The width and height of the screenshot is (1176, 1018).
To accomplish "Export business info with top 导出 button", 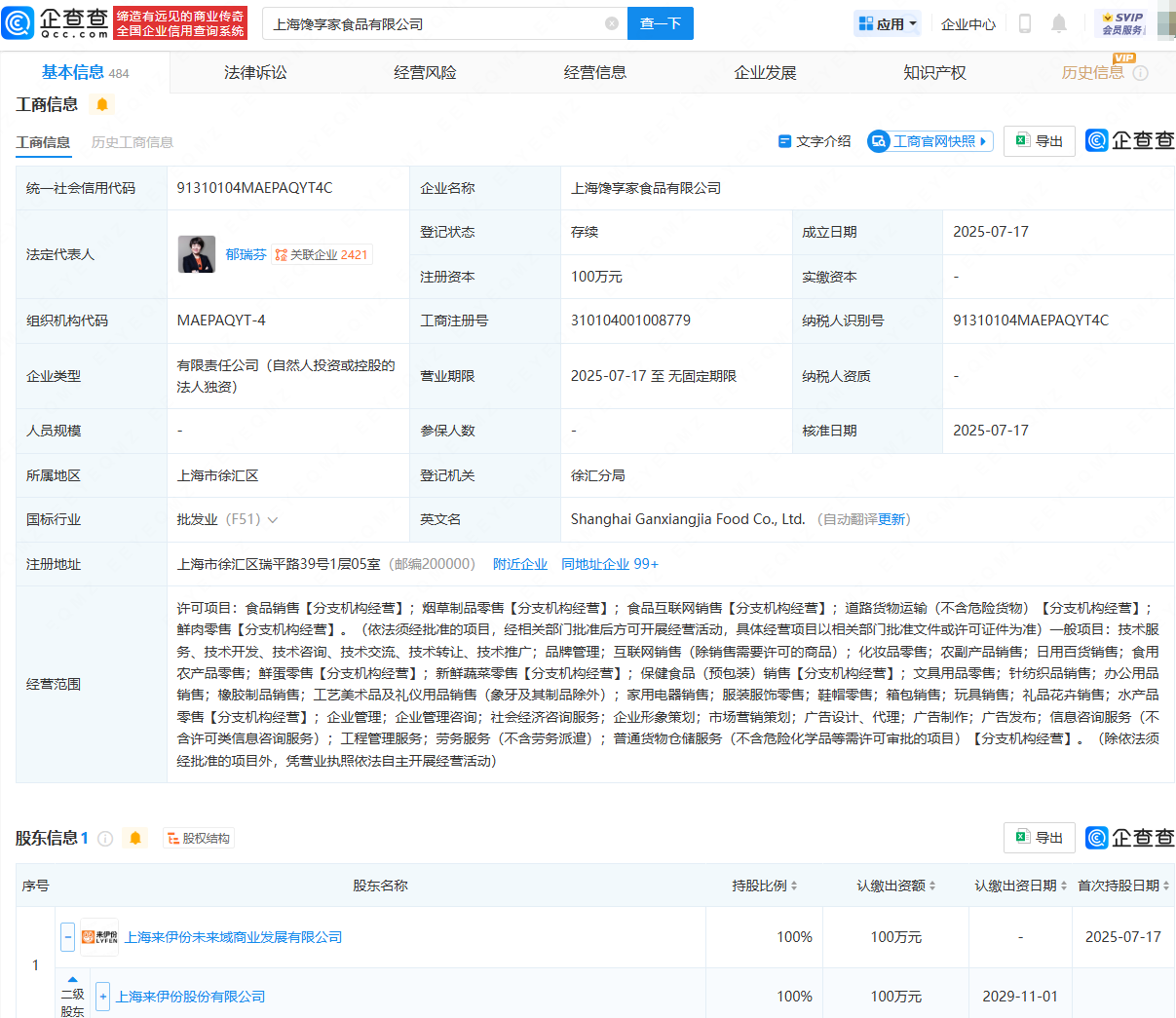I will 1040,141.
